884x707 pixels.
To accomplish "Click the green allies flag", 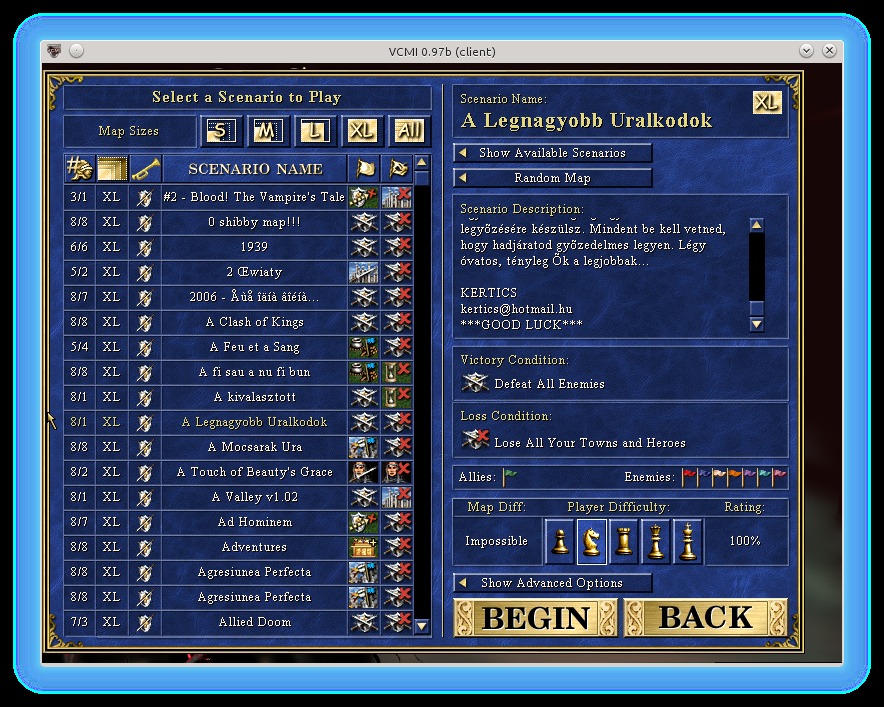I will tap(510, 477).
